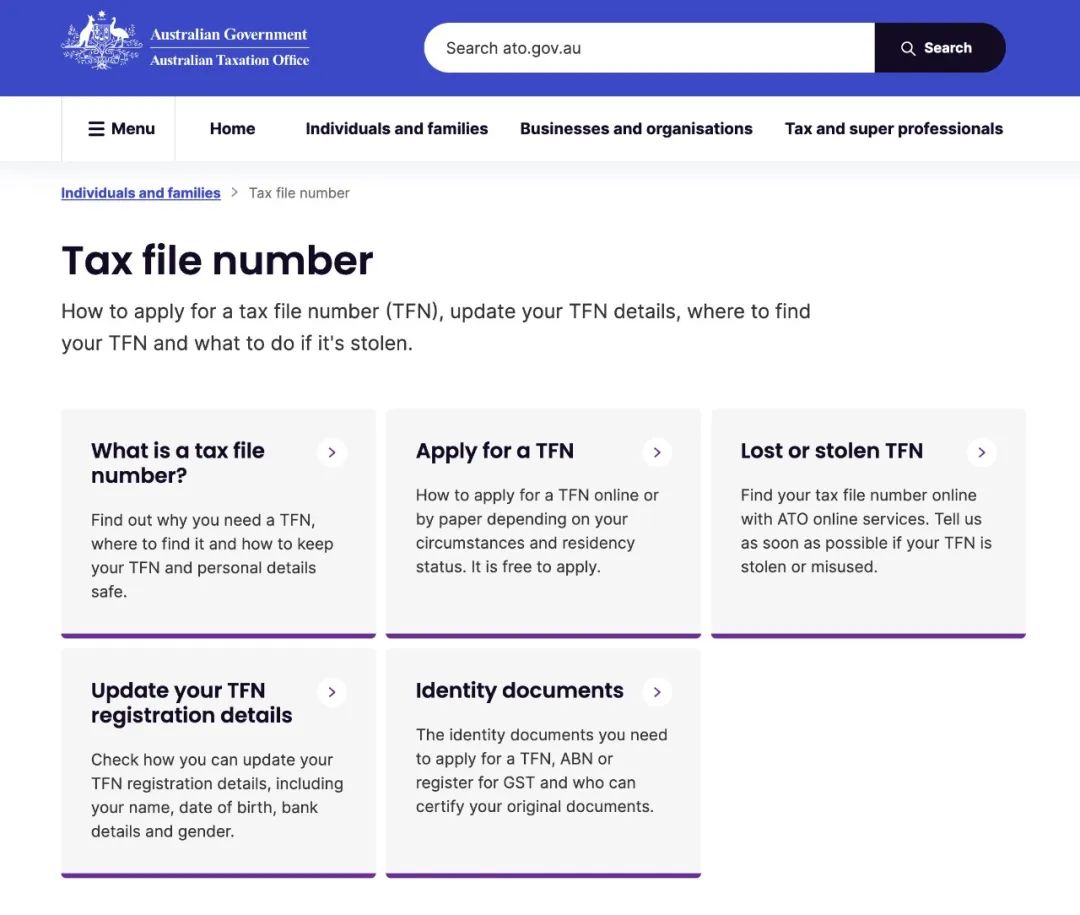Click description 'Find out why you need a TFN'

pos(212,555)
